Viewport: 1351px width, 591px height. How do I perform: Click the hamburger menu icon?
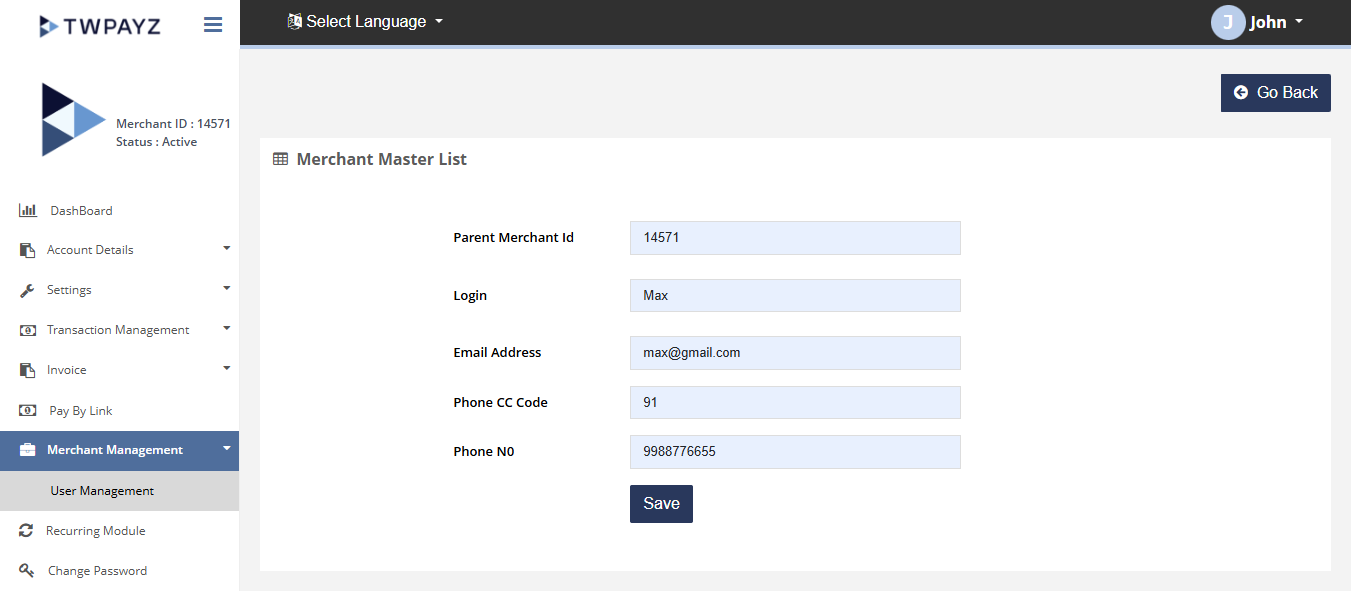click(x=213, y=25)
